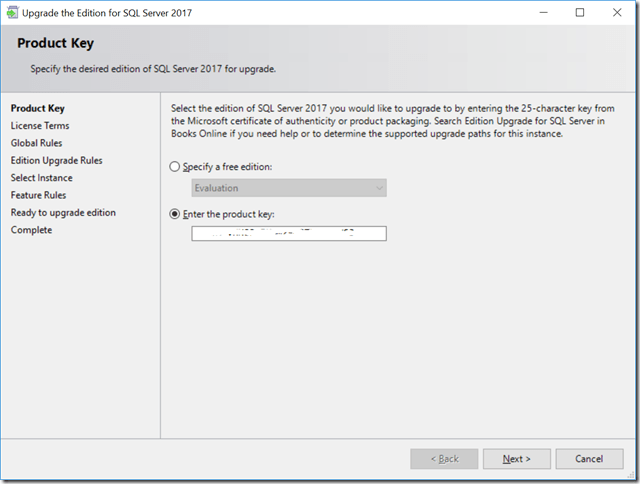
Task: Click the Next button
Action: click(517, 459)
